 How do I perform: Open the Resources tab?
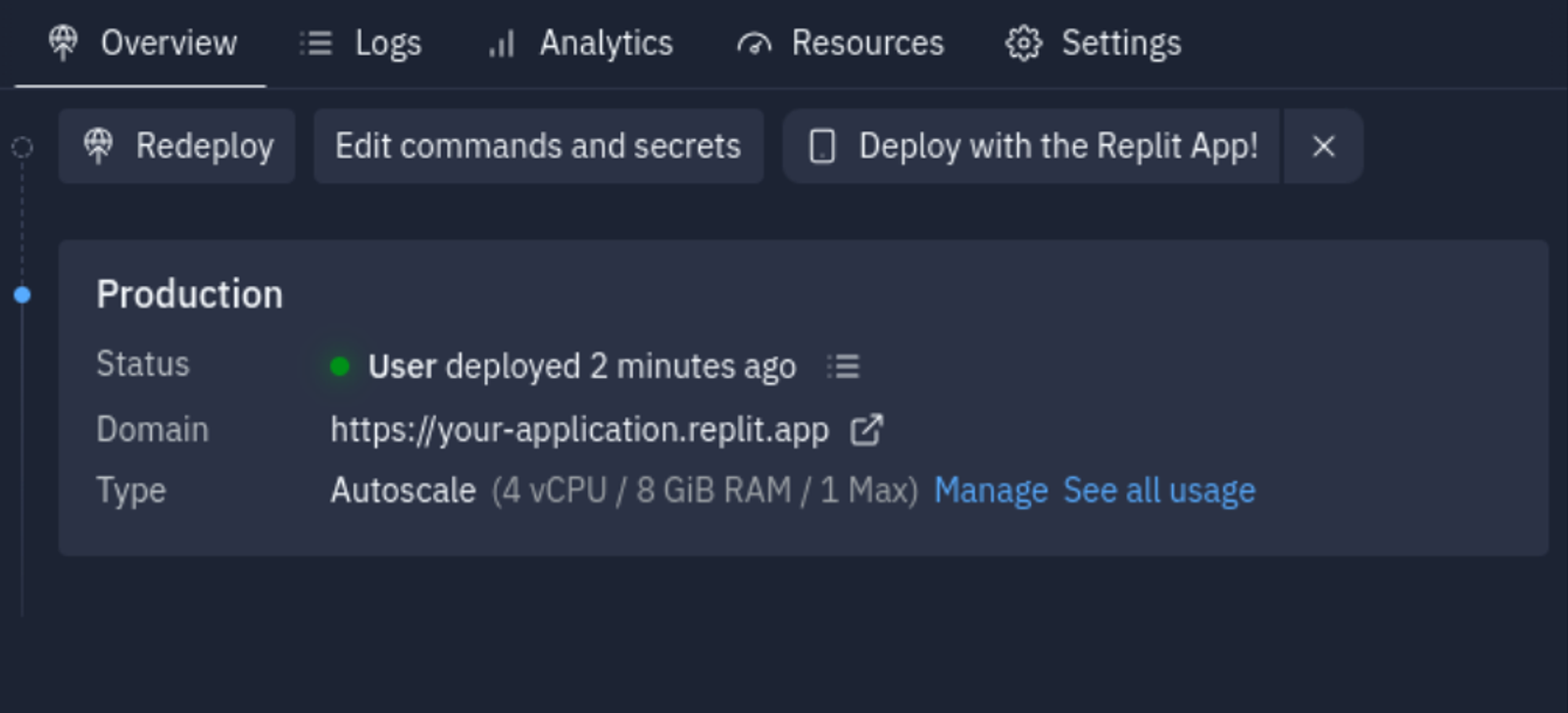[x=840, y=43]
